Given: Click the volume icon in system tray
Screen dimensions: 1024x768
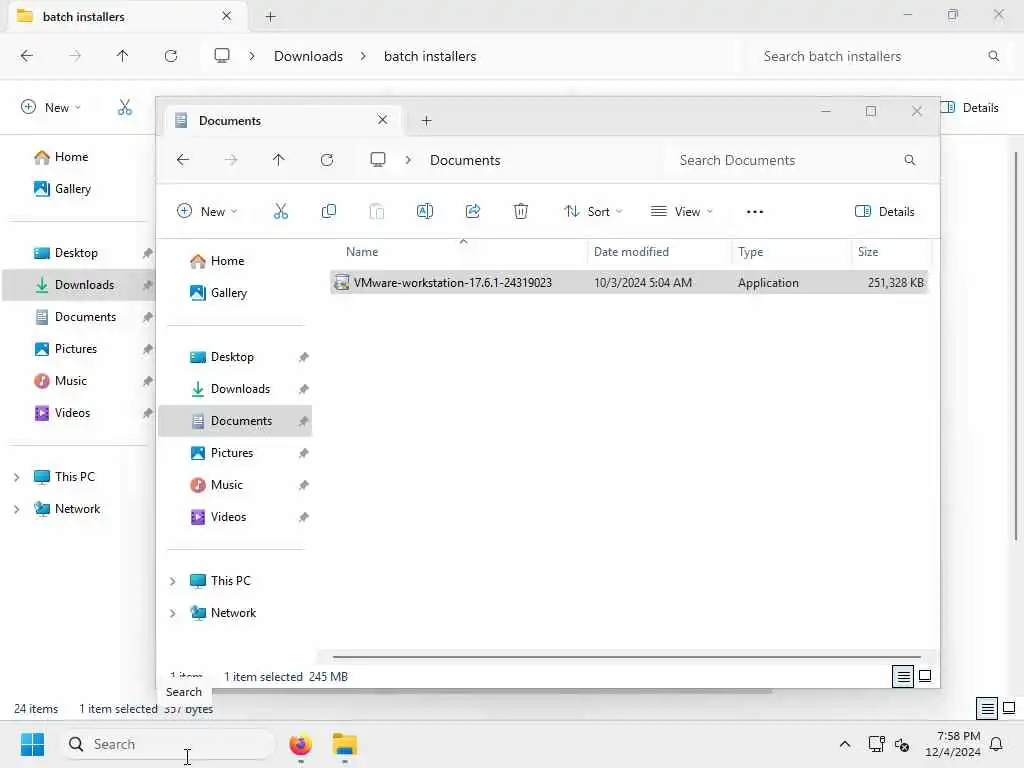Looking at the screenshot, I should click(902, 744).
